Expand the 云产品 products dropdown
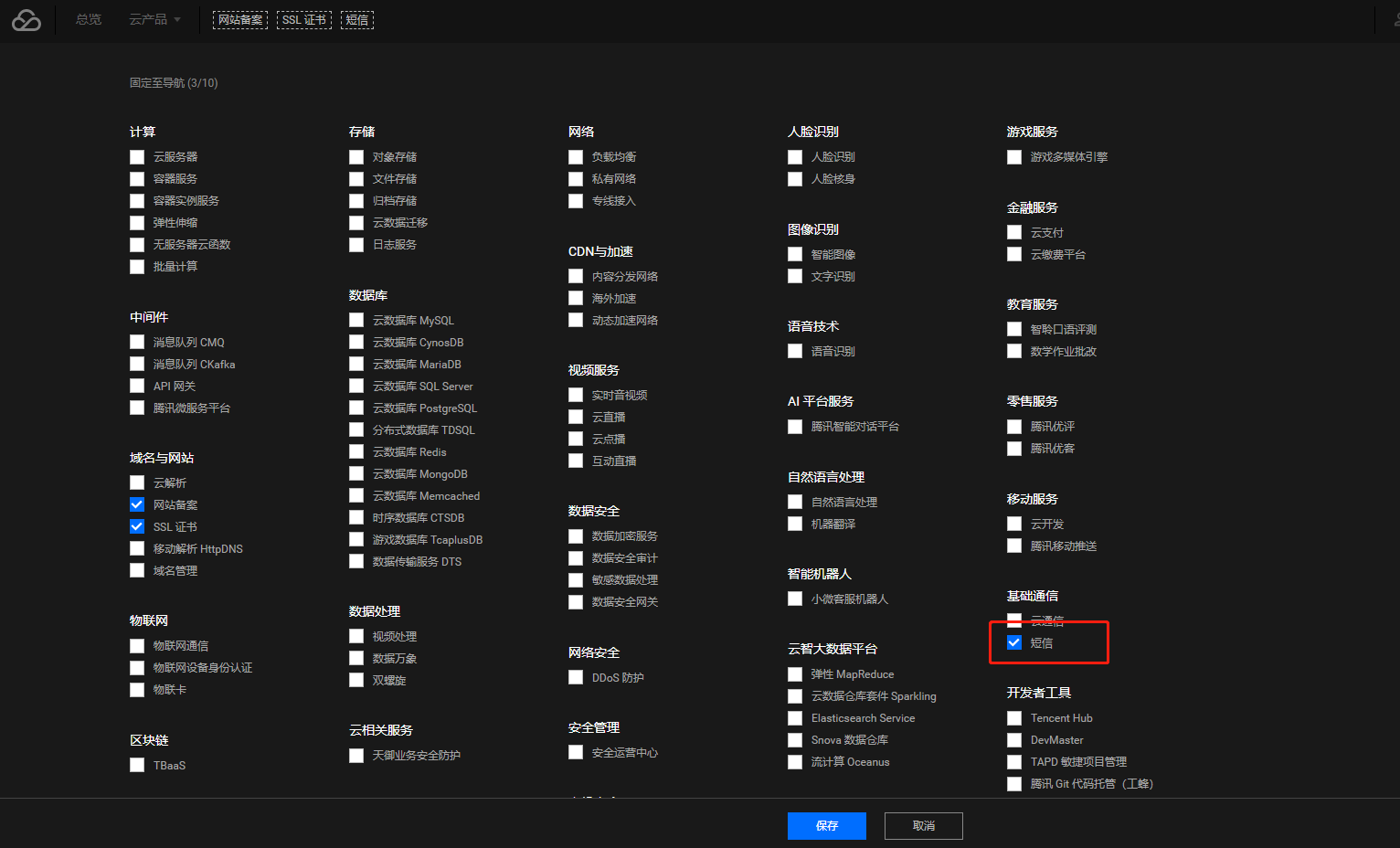 pyautogui.click(x=154, y=19)
